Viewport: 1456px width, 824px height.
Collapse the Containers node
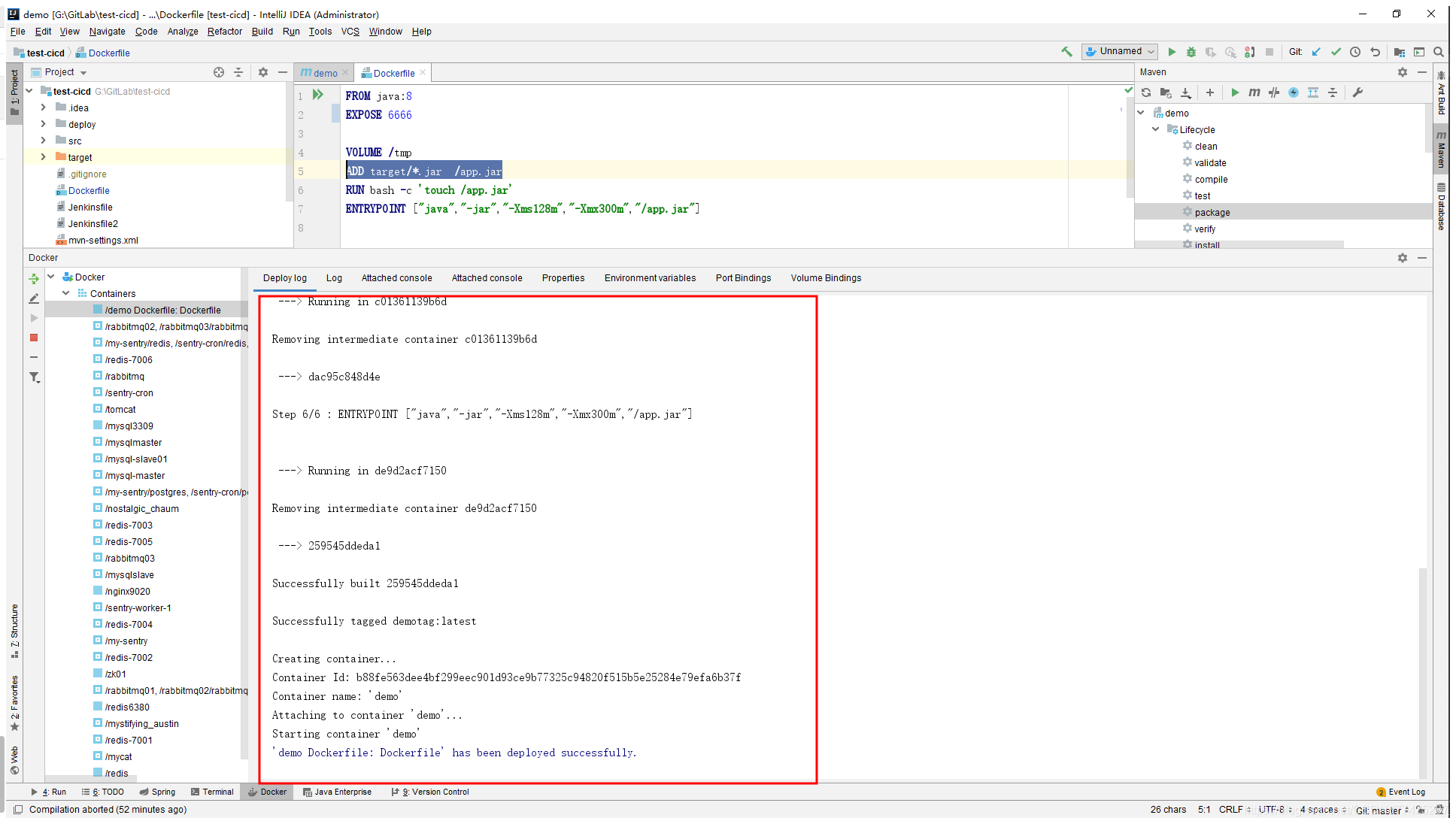click(66, 293)
